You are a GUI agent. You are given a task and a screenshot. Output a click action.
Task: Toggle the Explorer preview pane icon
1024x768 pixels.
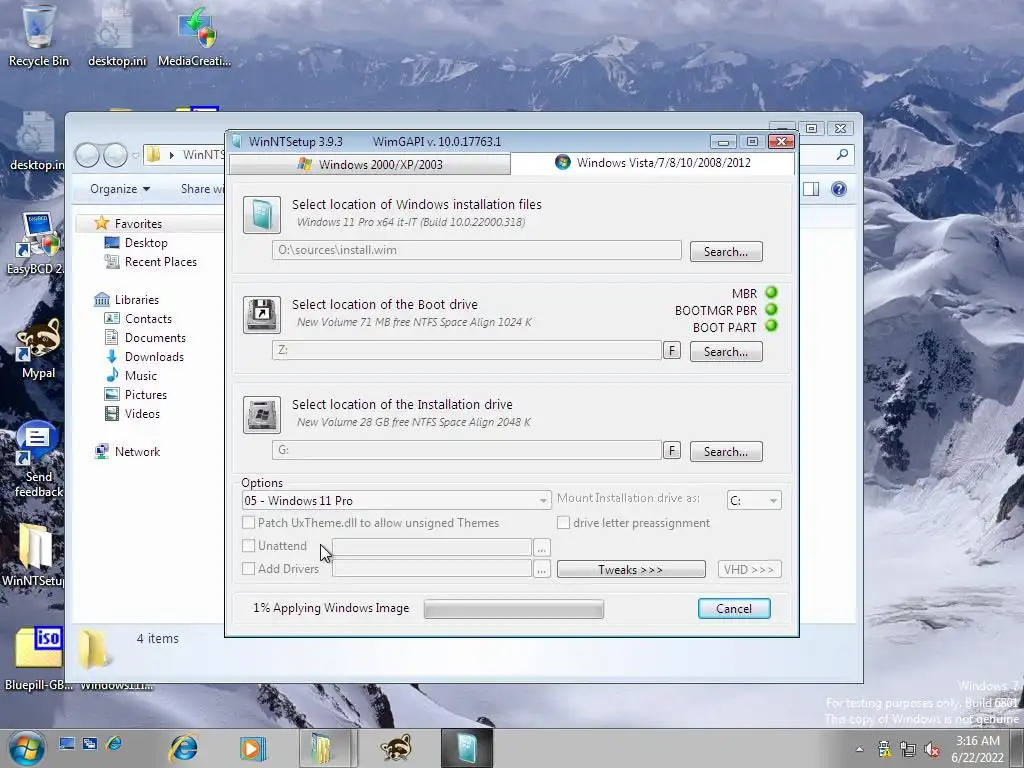[811, 189]
